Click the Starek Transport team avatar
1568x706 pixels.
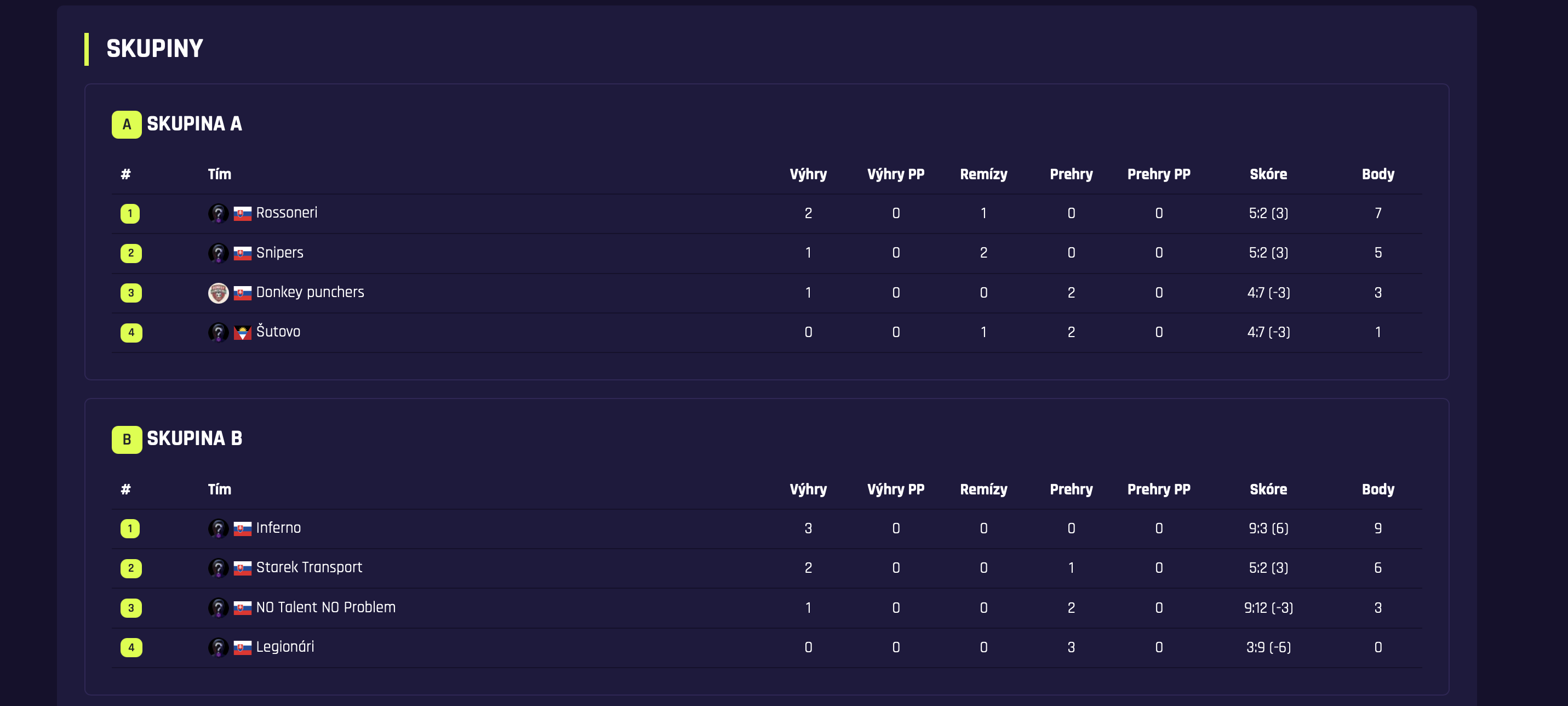[x=218, y=568]
